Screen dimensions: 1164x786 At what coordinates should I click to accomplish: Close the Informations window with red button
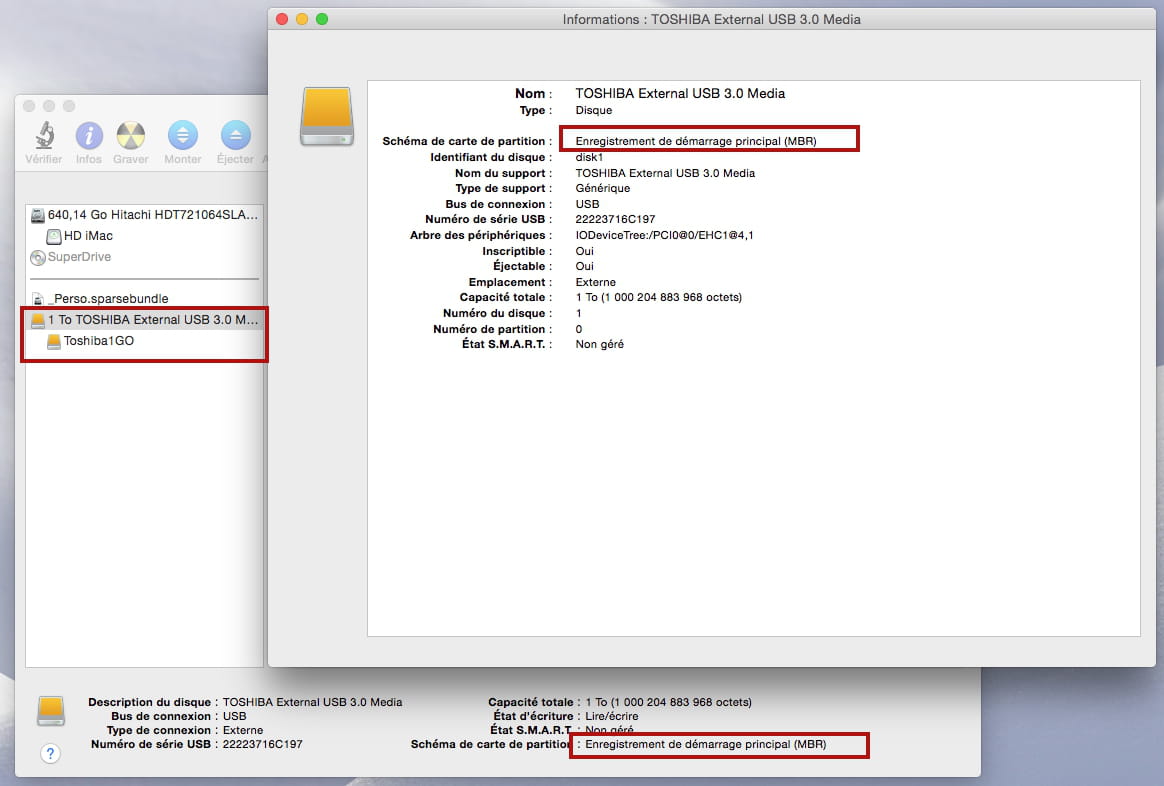[282, 19]
